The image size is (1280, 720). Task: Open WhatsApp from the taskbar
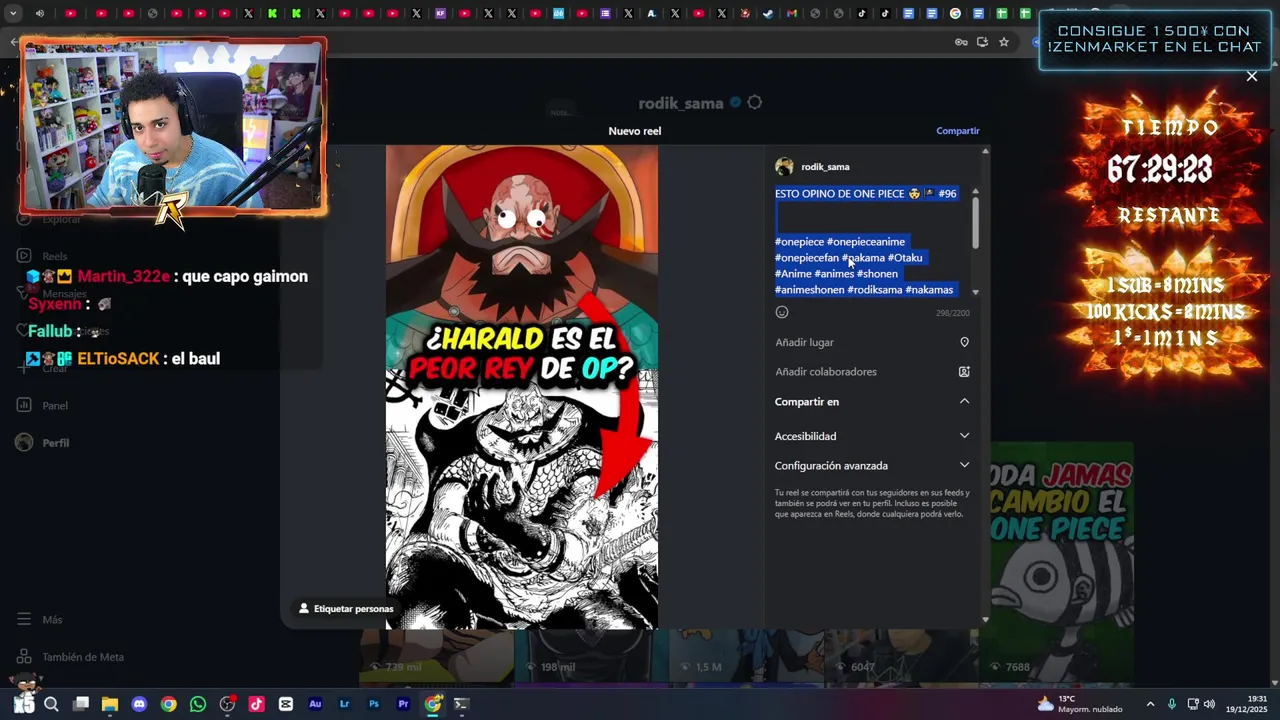pyautogui.click(x=198, y=704)
